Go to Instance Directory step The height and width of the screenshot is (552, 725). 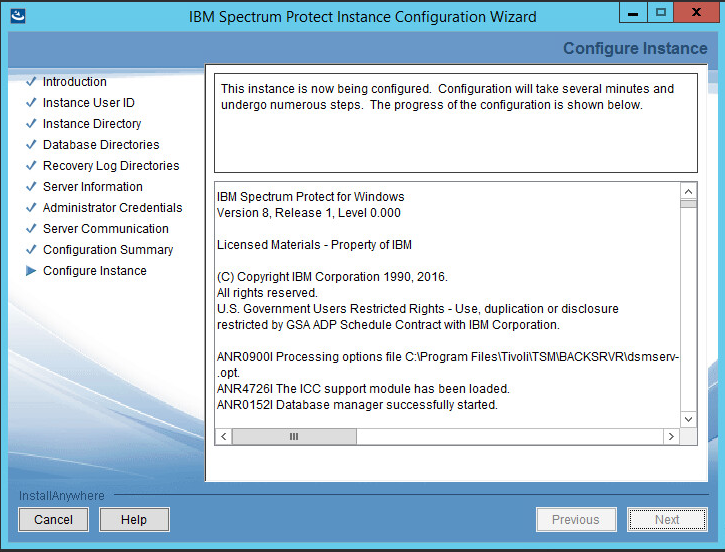pos(92,124)
